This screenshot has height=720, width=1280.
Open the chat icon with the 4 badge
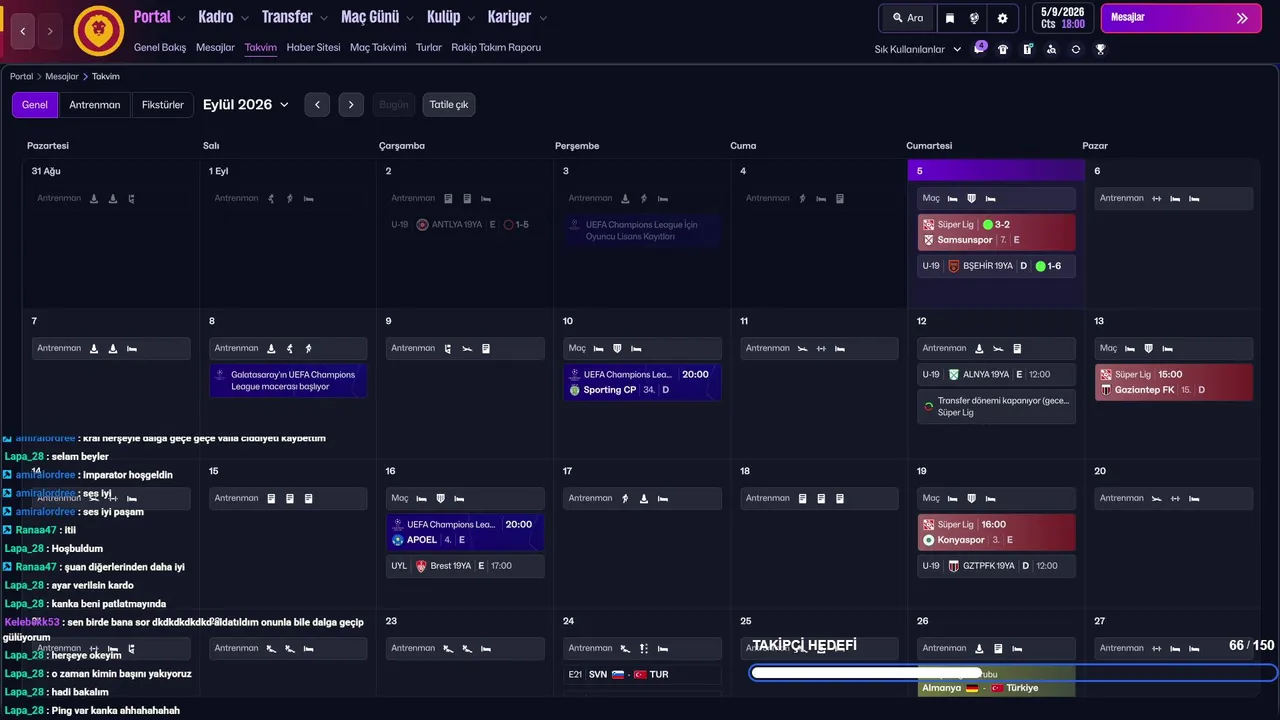pyautogui.click(x=979, y=49)
